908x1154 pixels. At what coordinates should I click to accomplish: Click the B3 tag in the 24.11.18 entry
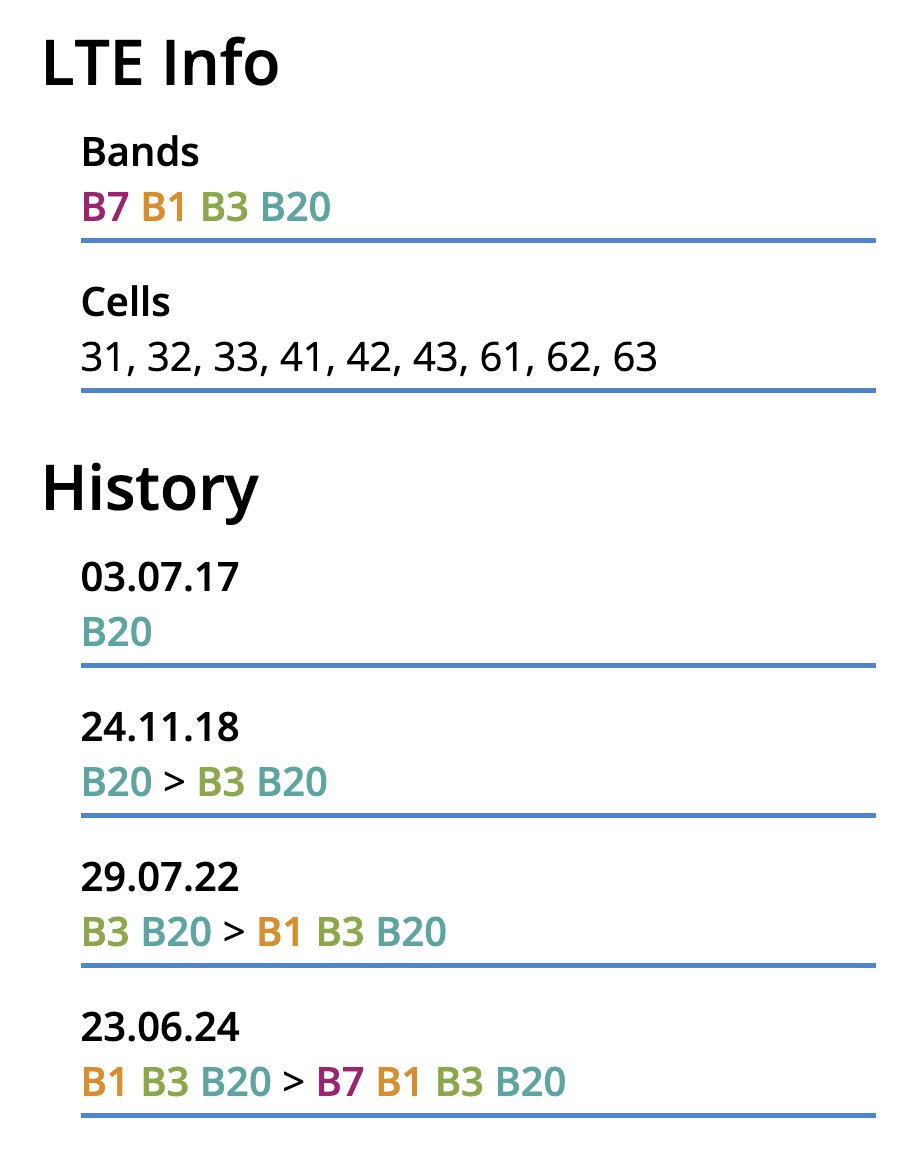pos(221,782)
